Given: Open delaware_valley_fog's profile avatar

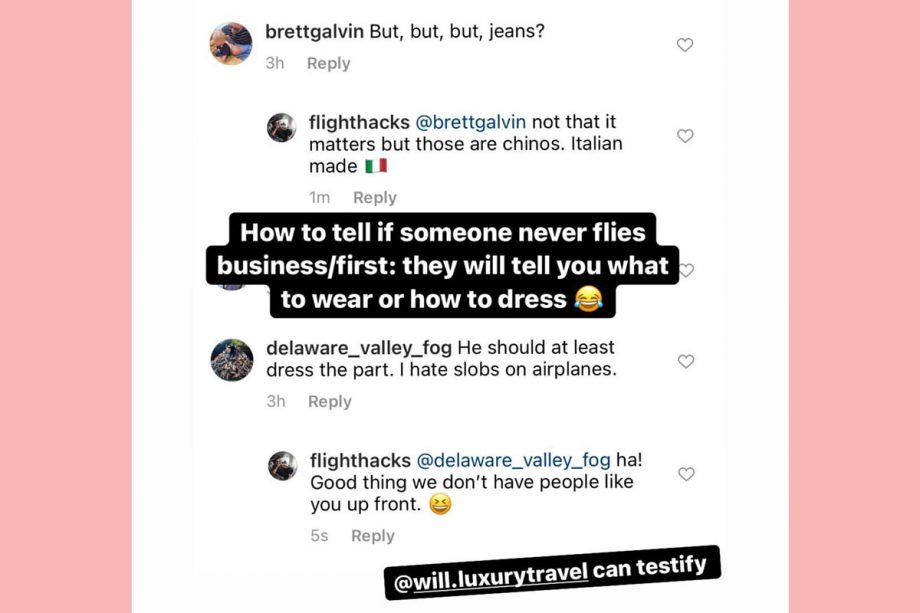Looking at the screenshot, I should [x=232, y=360].
